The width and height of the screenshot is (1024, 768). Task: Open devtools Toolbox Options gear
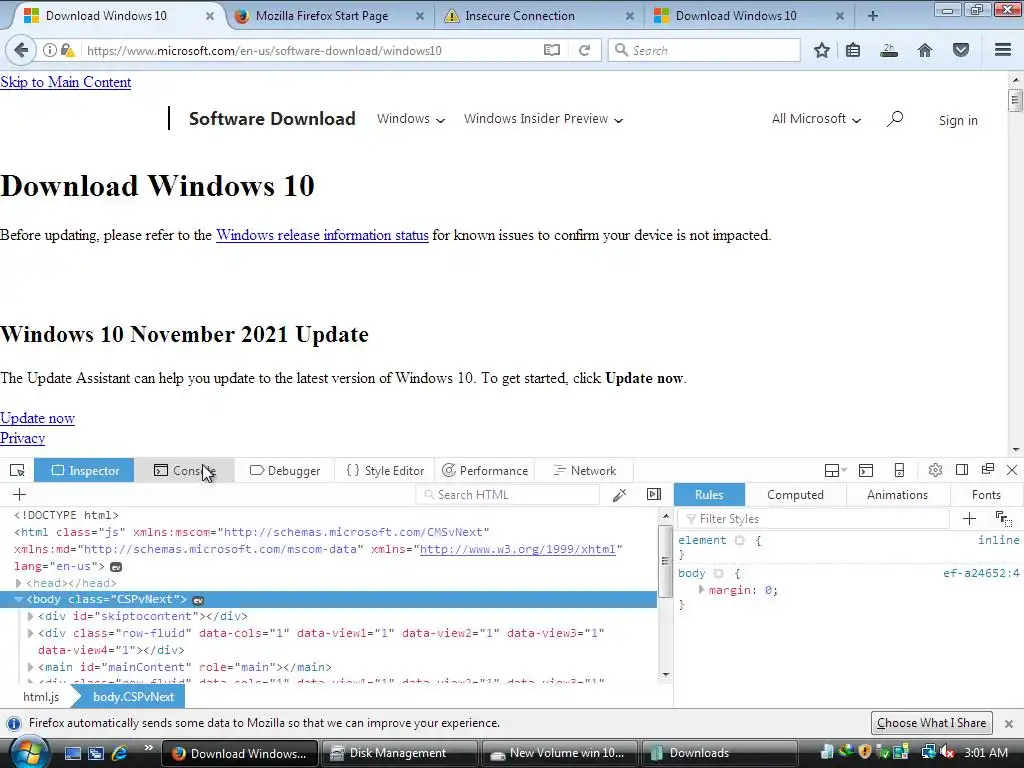pos(935,470)
